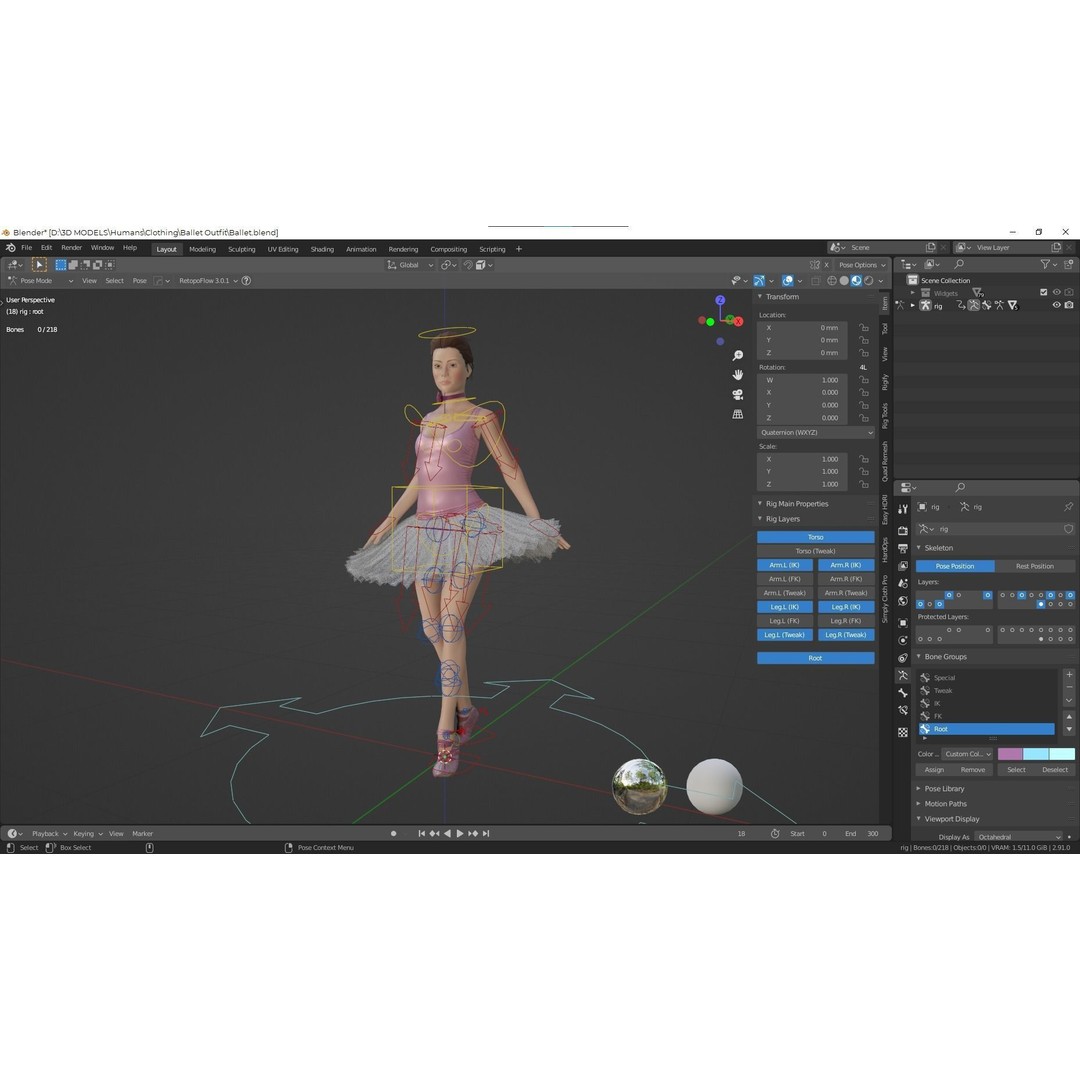This screenshot has height=1080, width=1080.
Task: Select the tweak select tool arrow icon
Action: coord(39,264)
